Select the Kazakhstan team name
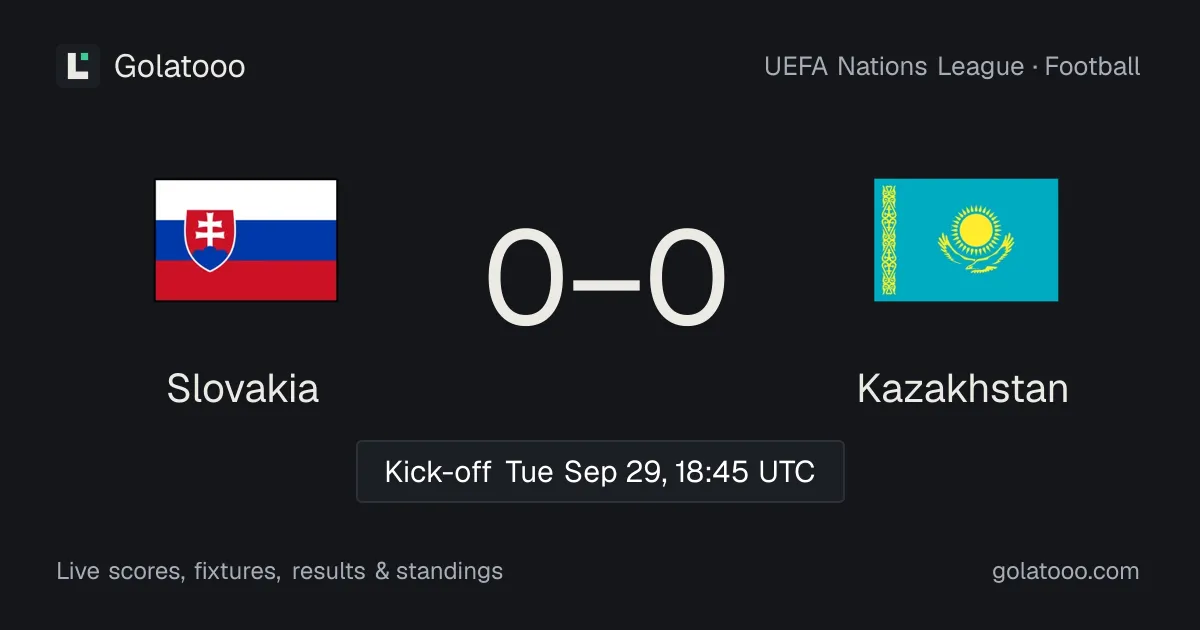The width and height of the screenshot is (1200, 630). click(x=963, y=388)
